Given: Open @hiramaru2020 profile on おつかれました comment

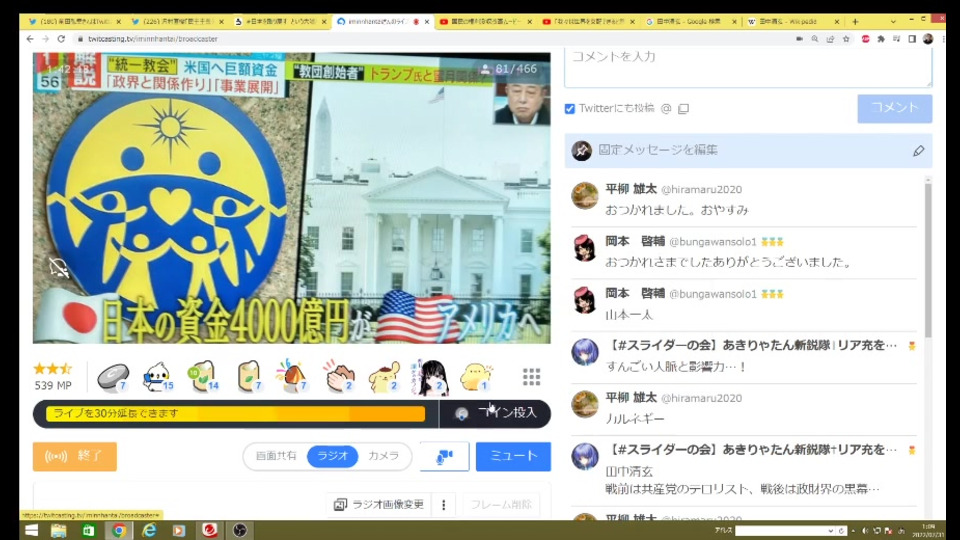Looking at the screenshot, I should (701, 190).
